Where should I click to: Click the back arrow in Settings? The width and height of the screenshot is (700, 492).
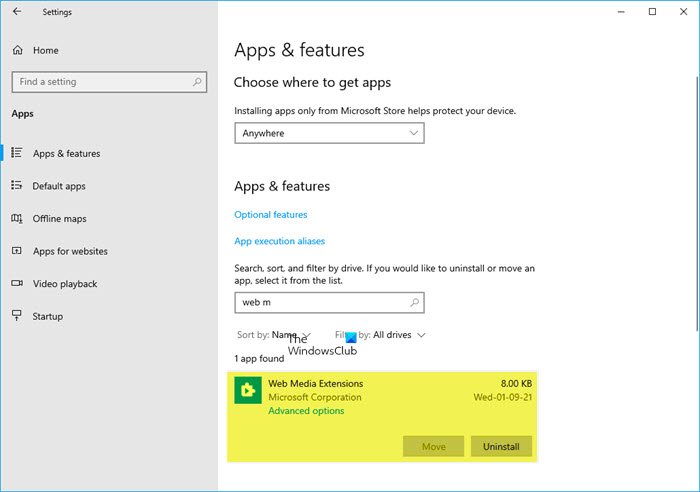click(17, 12)
